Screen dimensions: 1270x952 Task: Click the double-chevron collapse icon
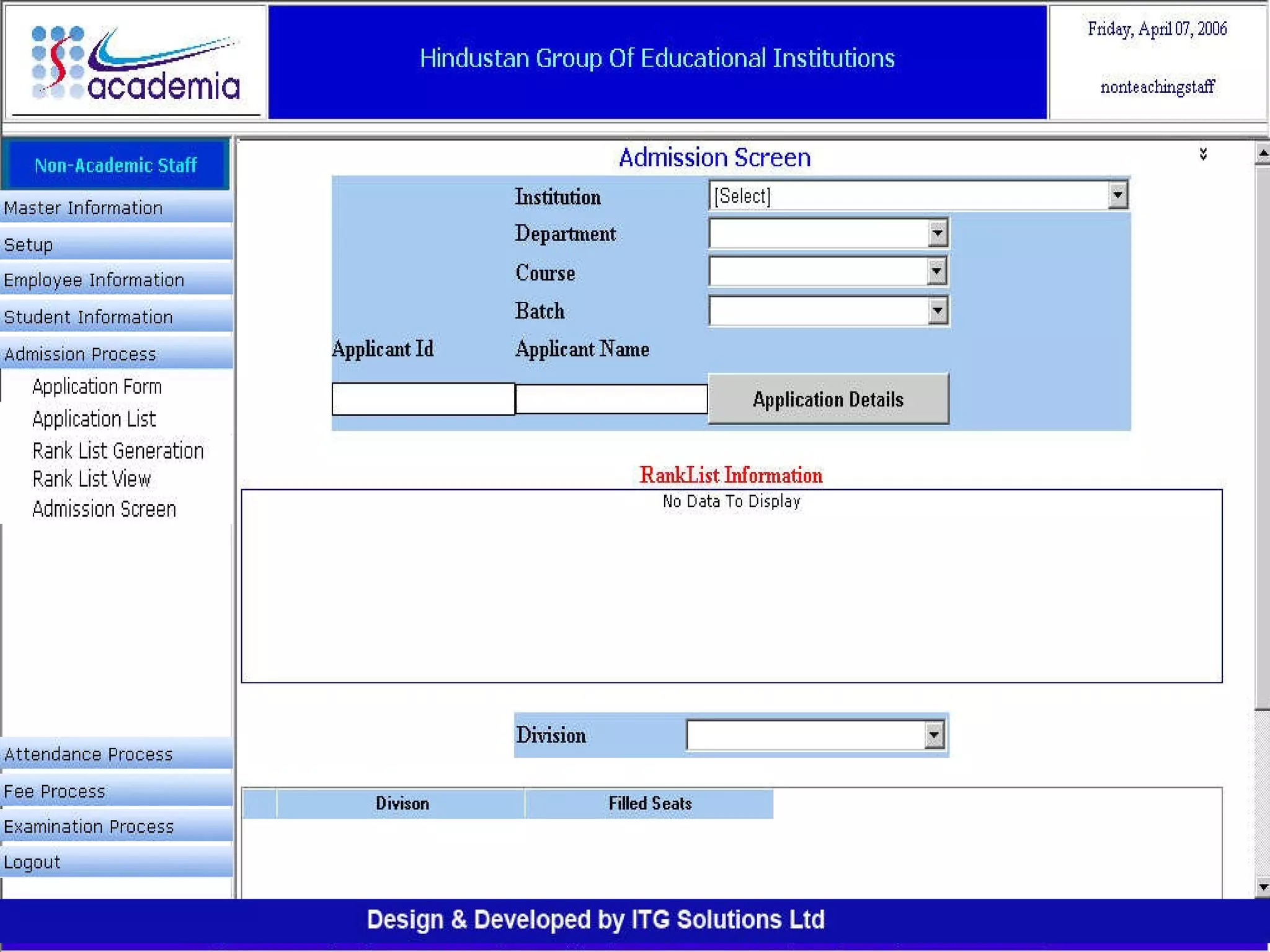[x=1203, y=154]
